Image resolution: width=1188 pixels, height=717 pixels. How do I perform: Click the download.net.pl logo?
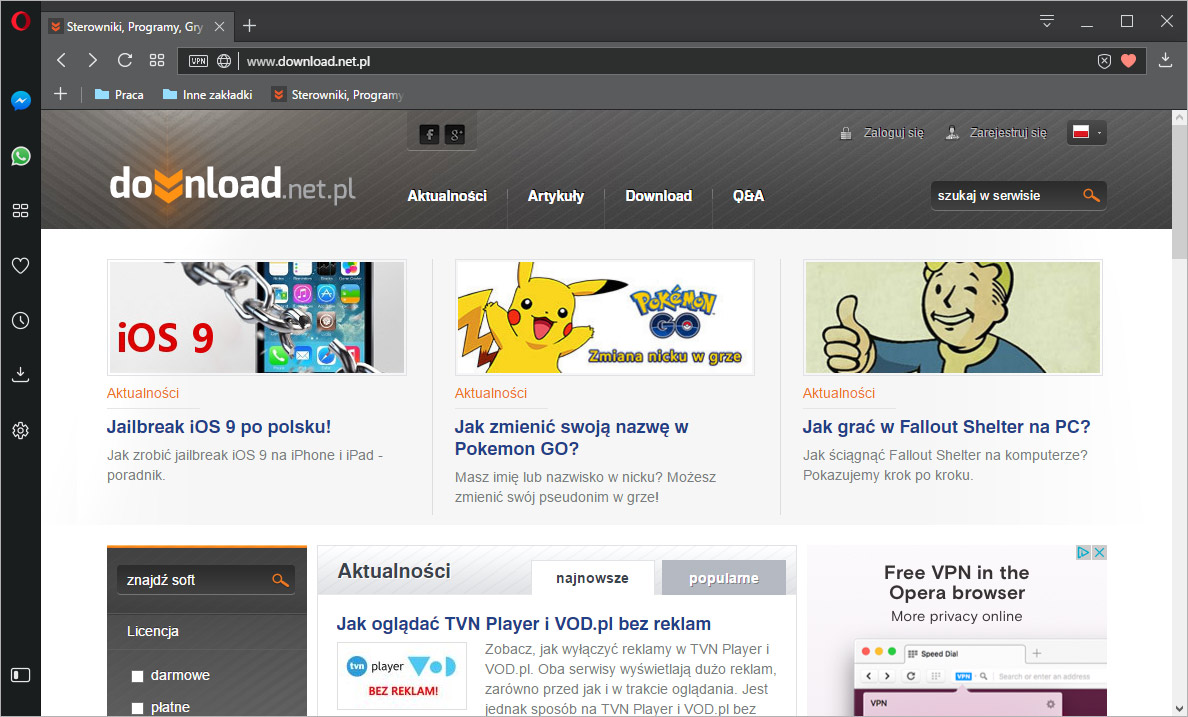[x=232, y=184]
